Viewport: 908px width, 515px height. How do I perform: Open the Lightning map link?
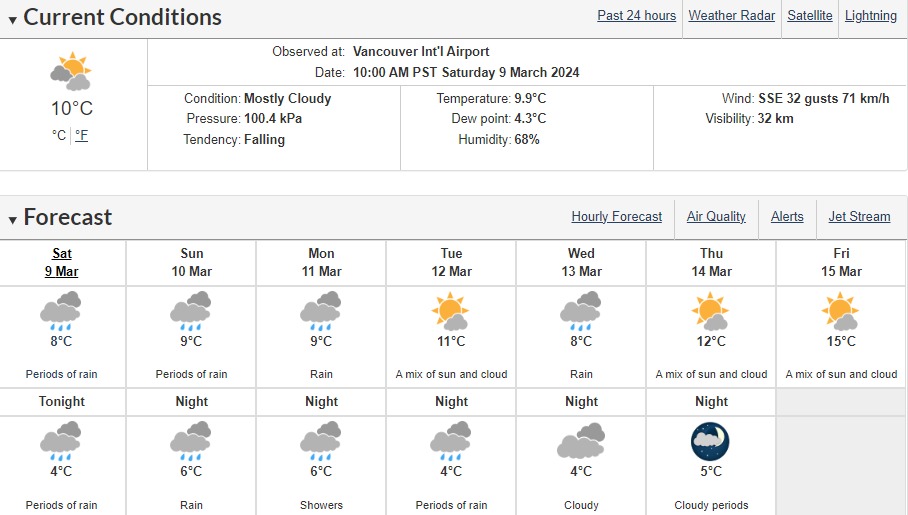tap(871, 15)
